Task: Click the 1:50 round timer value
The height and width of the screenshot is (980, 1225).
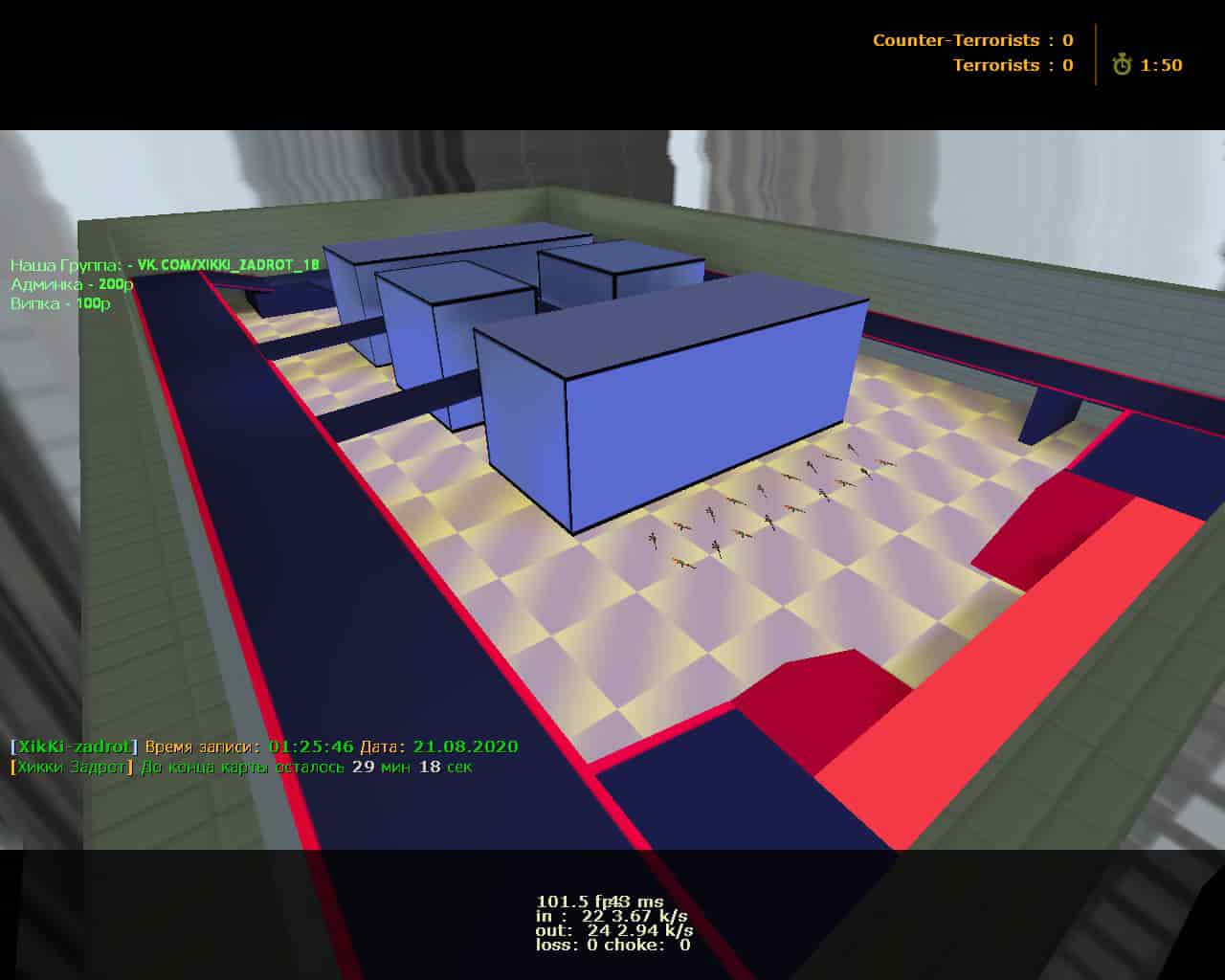Action: click(x=1161, y=65)
